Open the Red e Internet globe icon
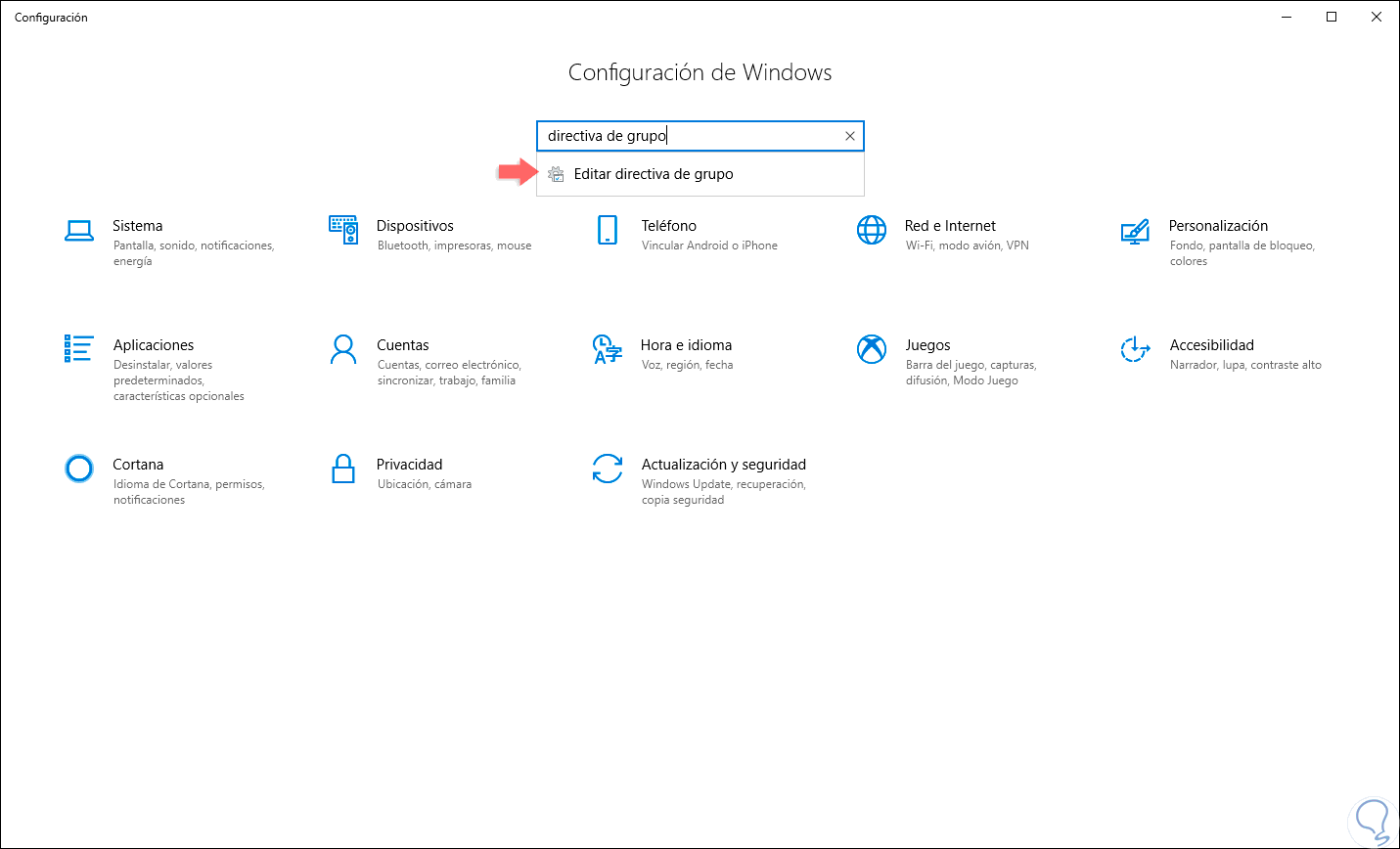 [872, 230]
